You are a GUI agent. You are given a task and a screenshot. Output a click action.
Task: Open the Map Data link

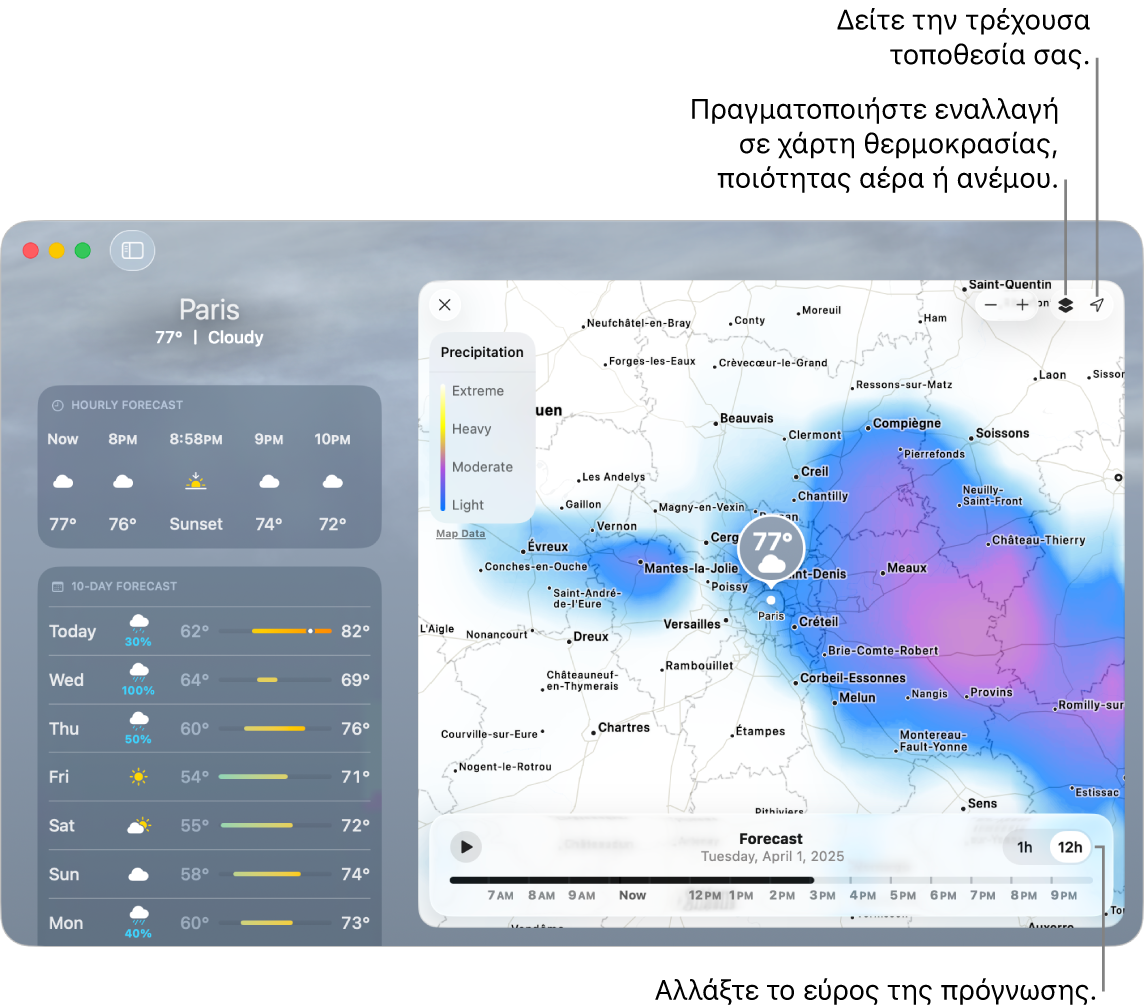(460, 534)
